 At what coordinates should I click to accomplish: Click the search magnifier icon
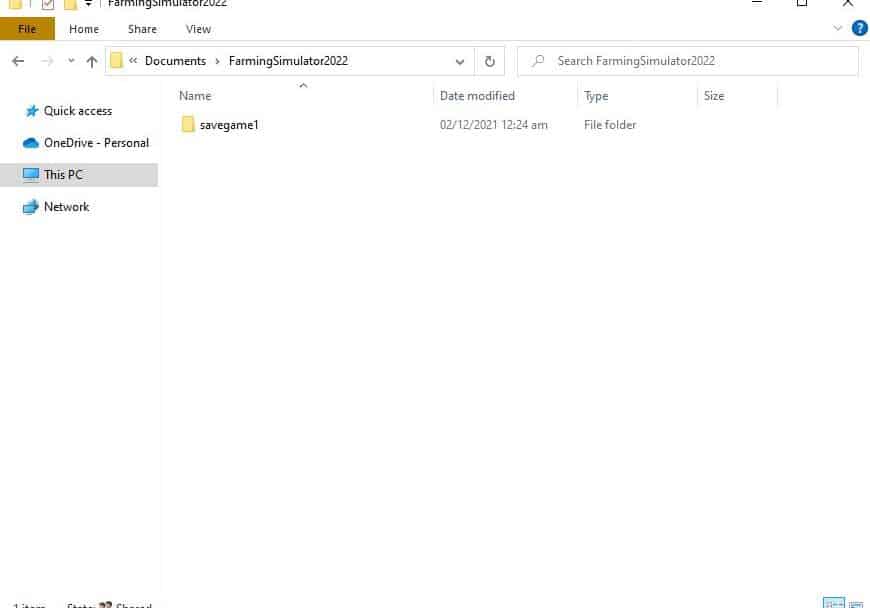point(538,60)
